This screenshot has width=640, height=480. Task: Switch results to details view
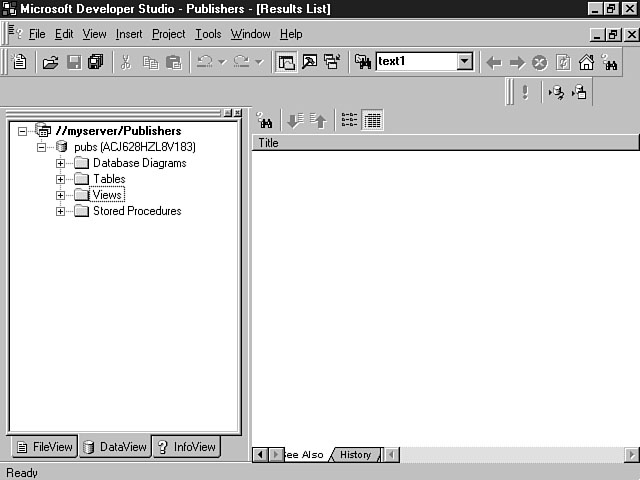click(x=373, y=121)
